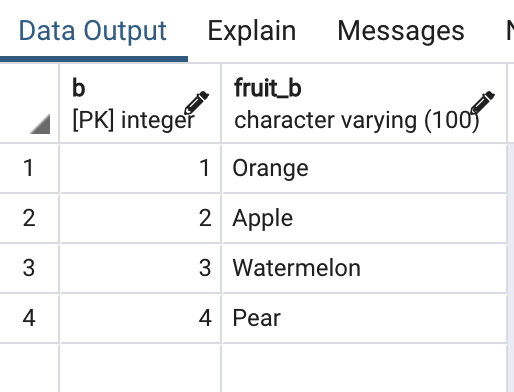Open the Messages tab
This screenshot has width=514, height=392.
[x=401, y=31]
